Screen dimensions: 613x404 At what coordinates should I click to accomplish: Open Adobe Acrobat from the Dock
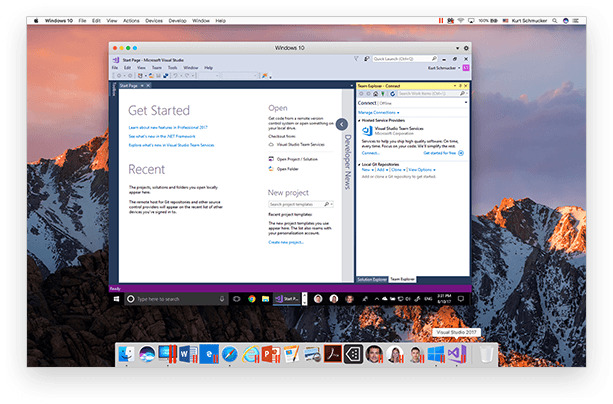click(332, 354)
